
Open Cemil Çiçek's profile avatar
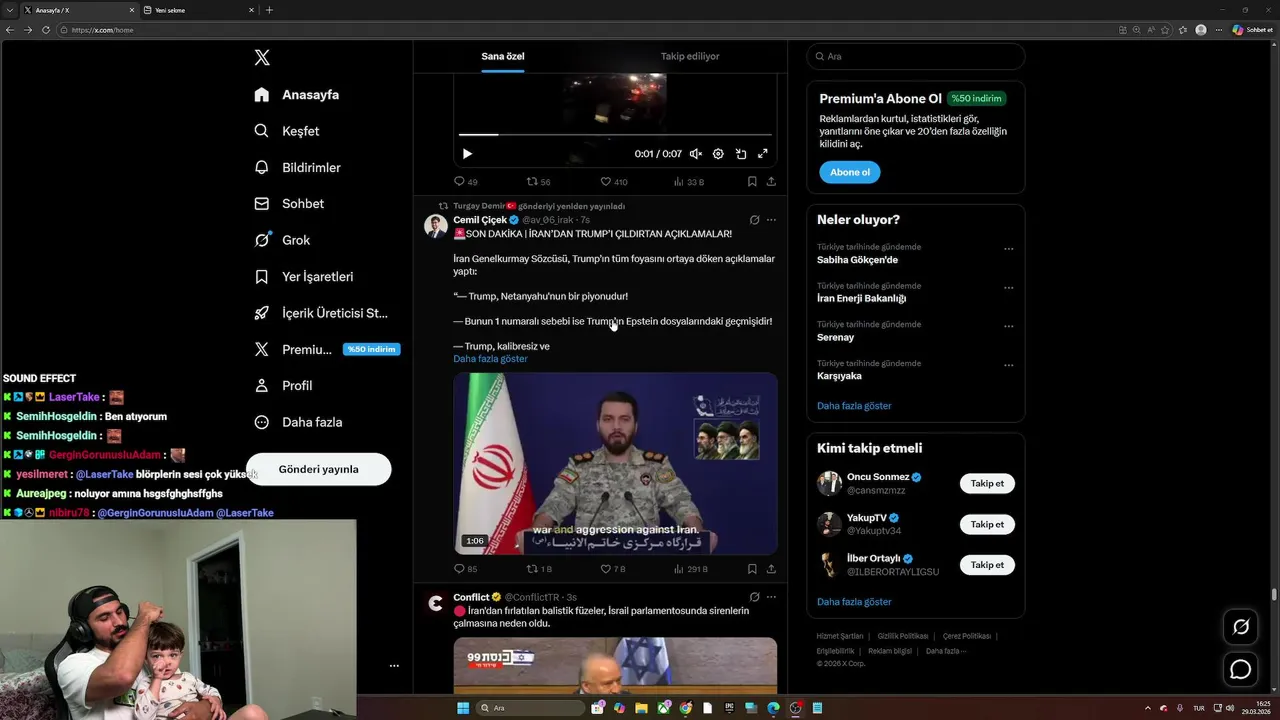coord(435,225)
